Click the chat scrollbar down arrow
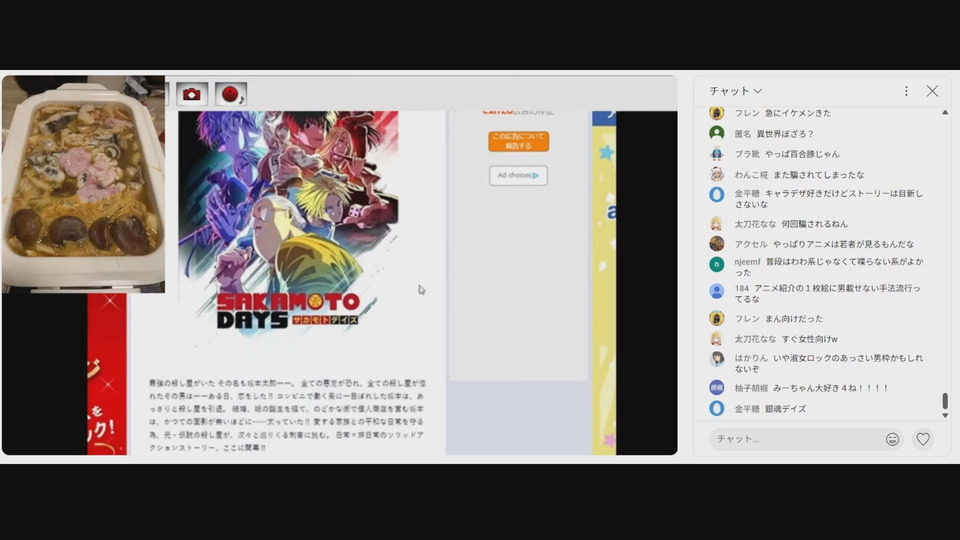960x540 pixels. click(945, 415)
